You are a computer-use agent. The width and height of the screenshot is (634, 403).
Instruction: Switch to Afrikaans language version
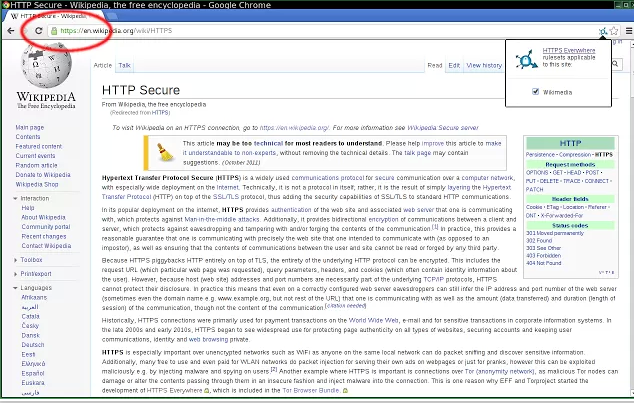pyautogui.click(x=34, y=298)
